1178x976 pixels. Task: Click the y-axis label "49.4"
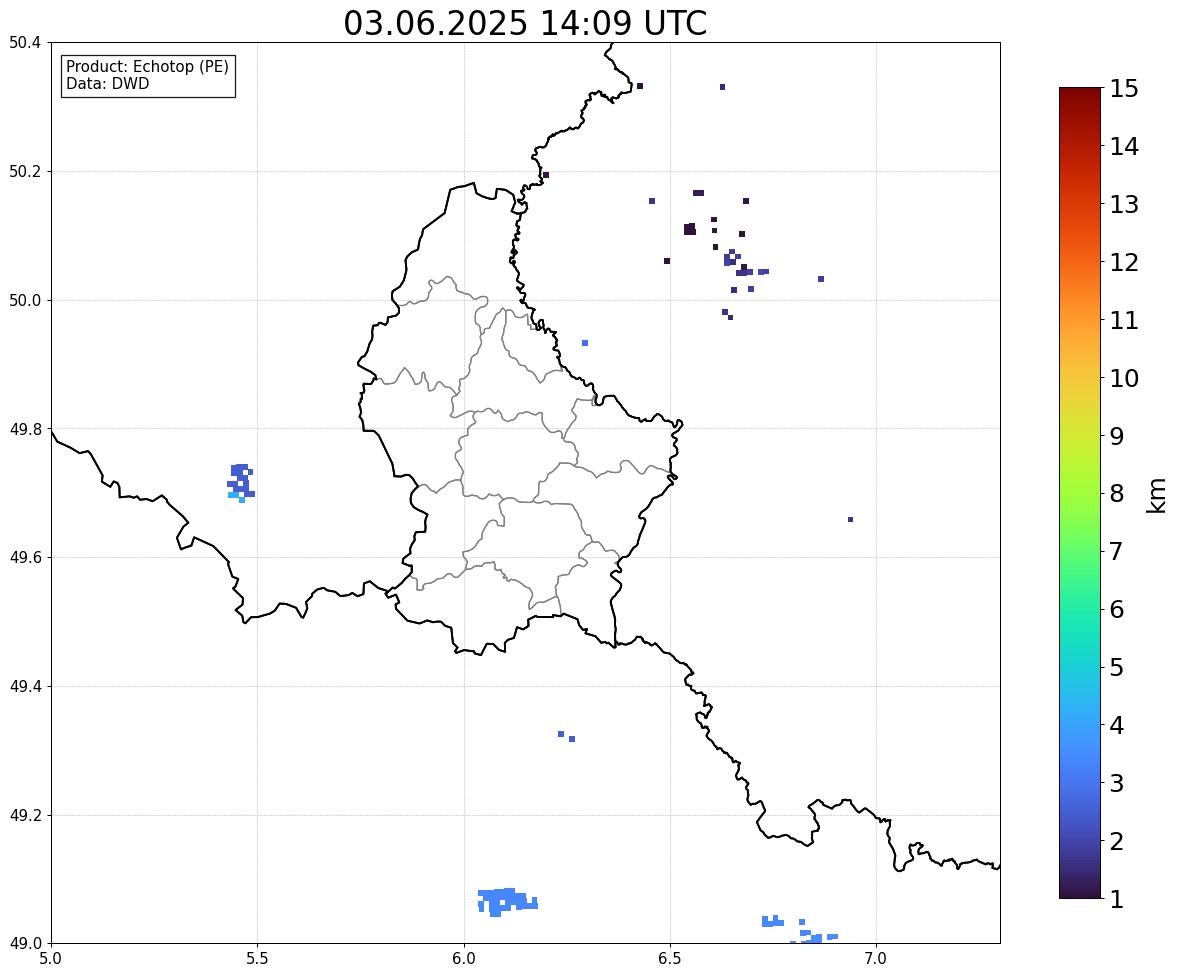coord(24,686)
